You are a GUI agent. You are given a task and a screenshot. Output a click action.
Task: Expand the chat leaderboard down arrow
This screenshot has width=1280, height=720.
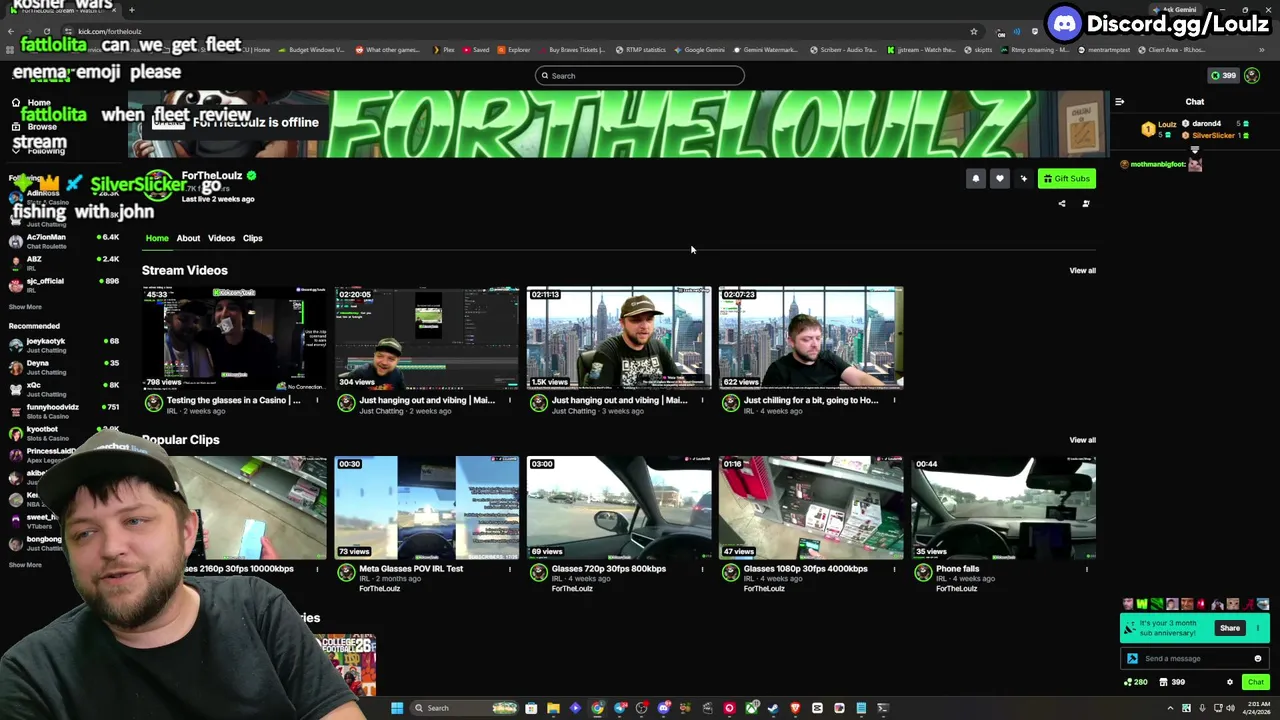coord(1194,150)
